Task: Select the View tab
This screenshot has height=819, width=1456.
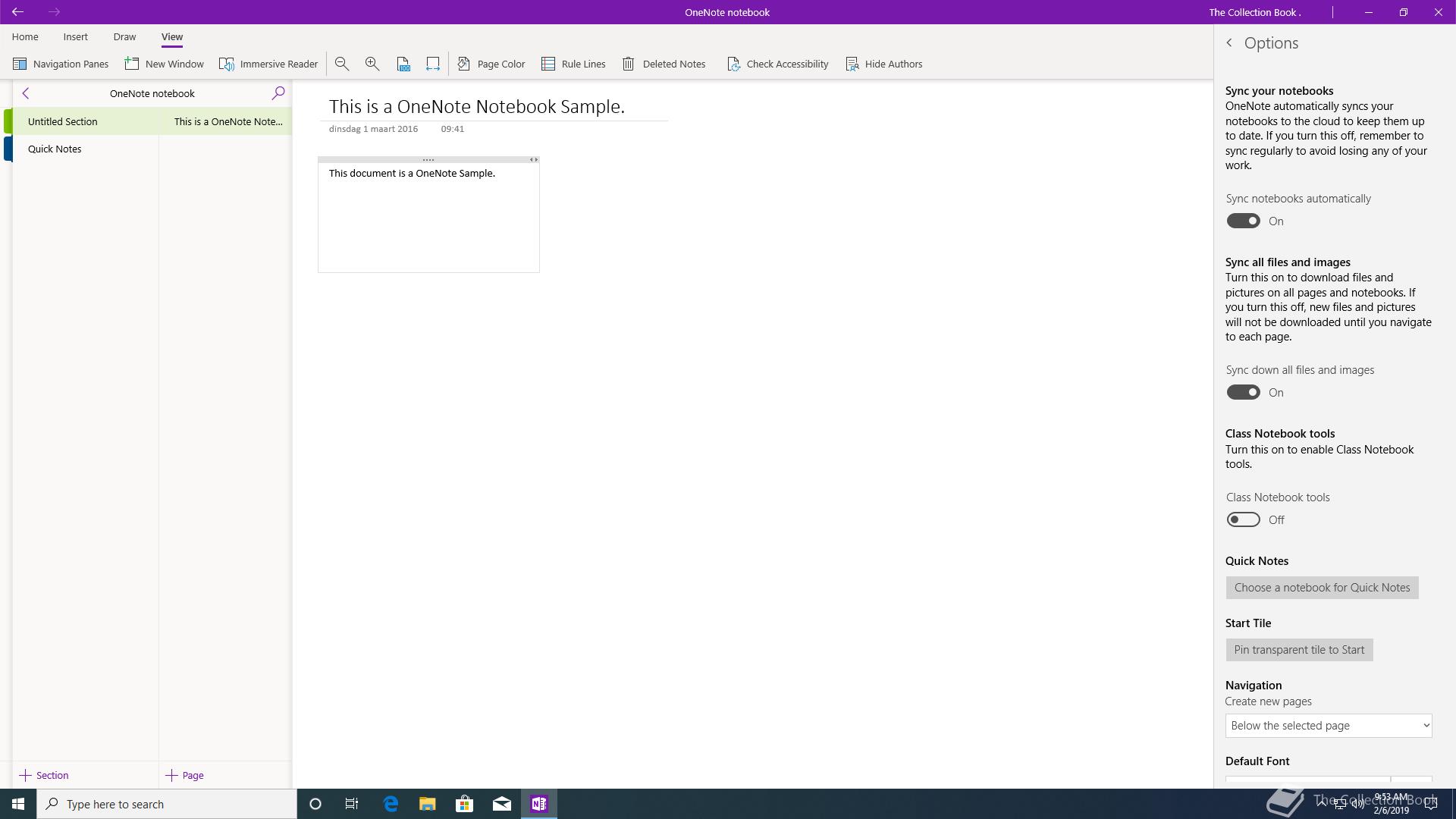Action: click(172, 36)
